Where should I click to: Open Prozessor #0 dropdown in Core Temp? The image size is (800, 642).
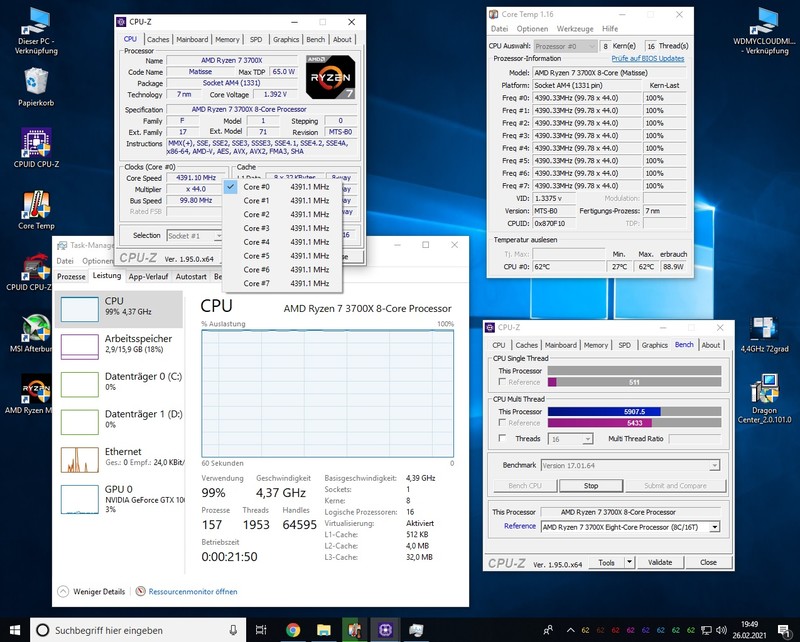click(x=565, y=46)
